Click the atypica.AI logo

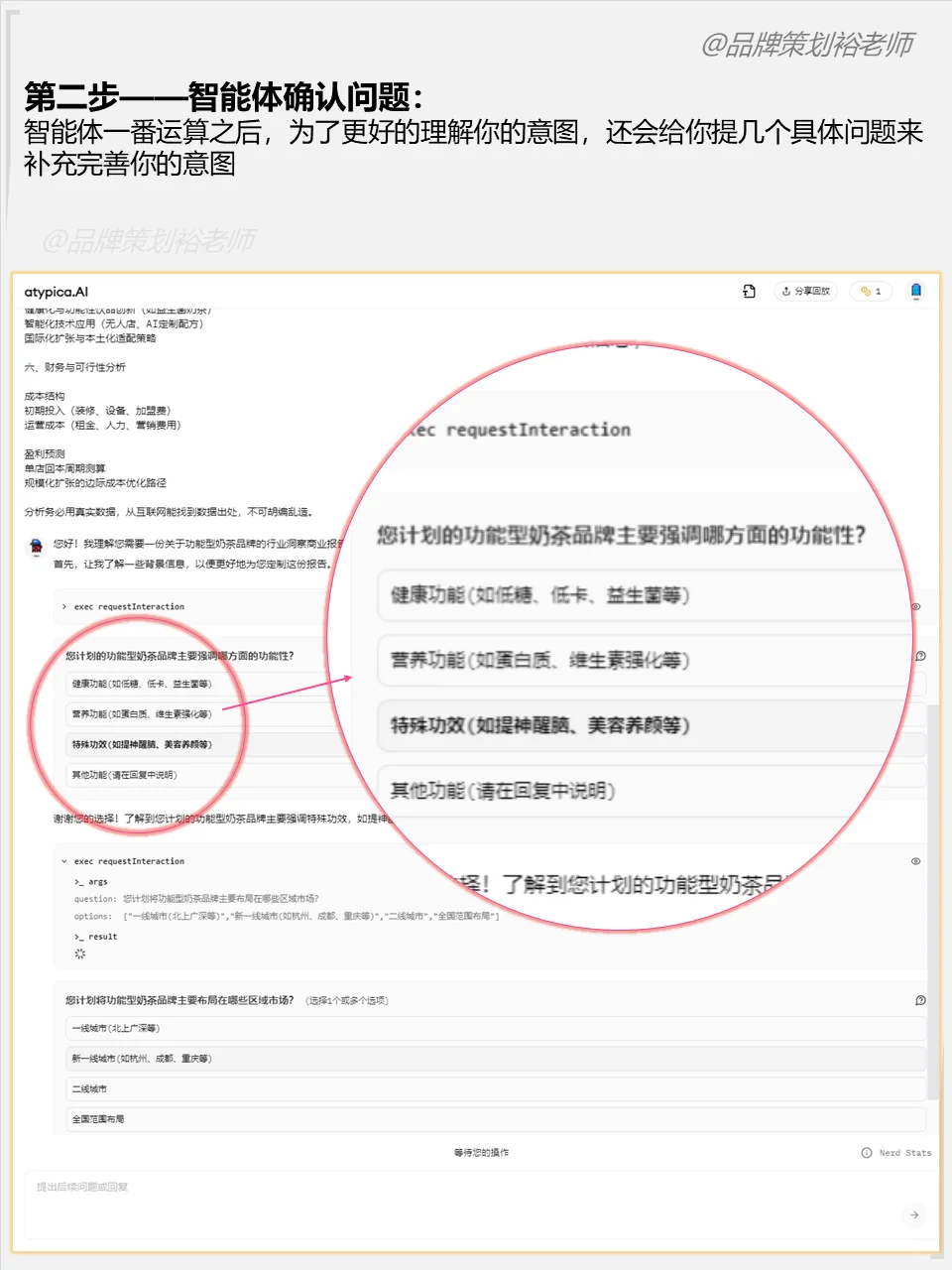(56, 292)
